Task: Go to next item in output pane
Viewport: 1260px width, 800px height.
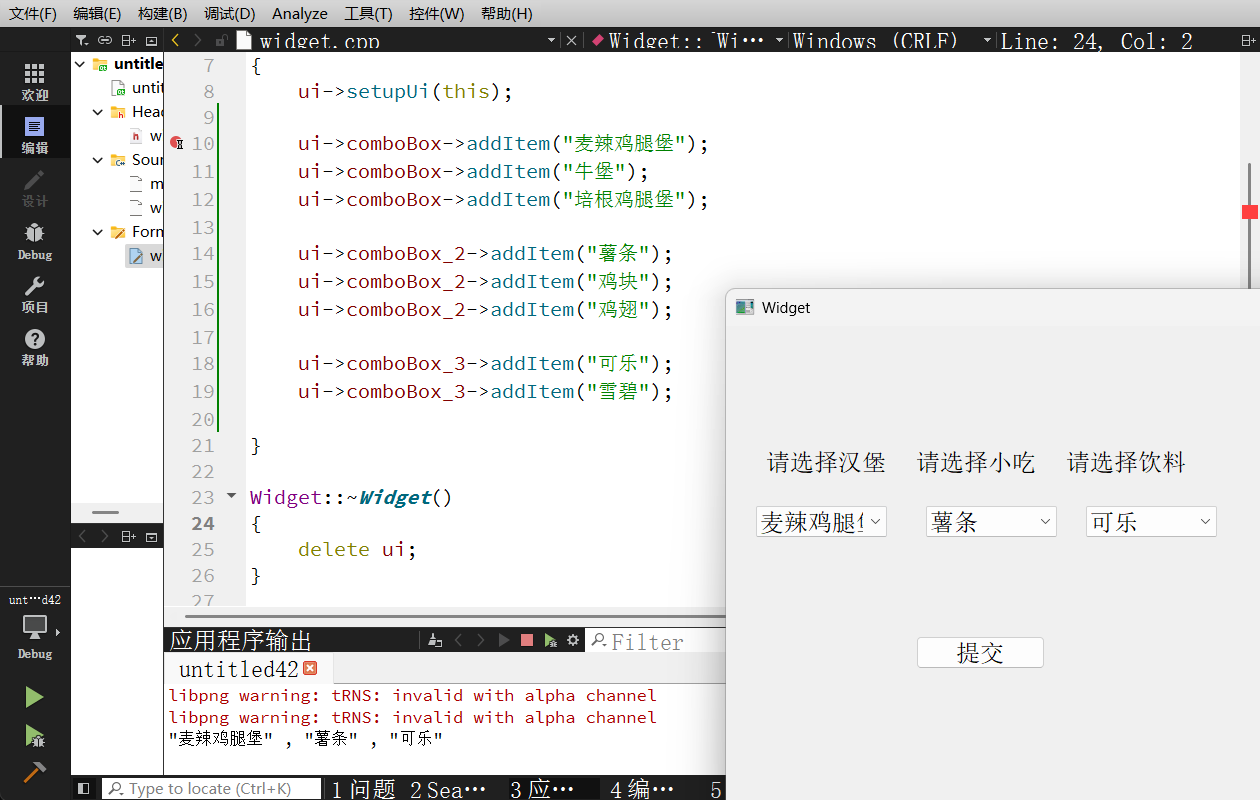Action: pyautogui.click(x=481, y=640)
